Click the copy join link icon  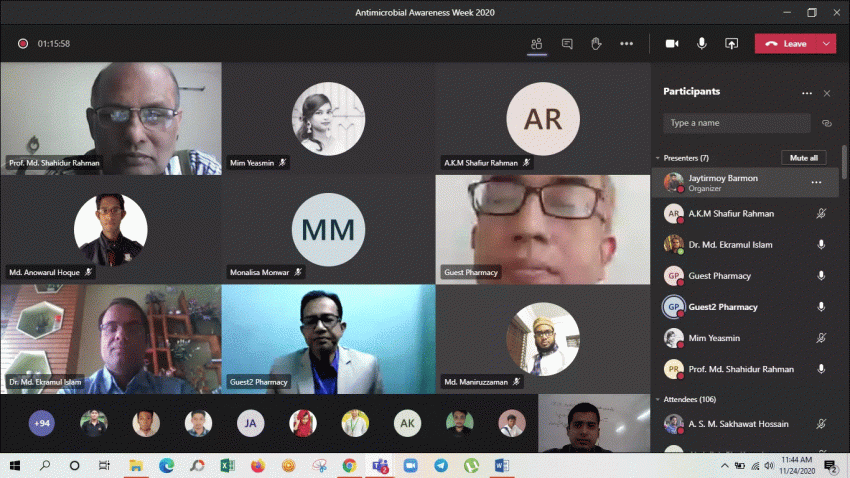(x=827, y=124)
